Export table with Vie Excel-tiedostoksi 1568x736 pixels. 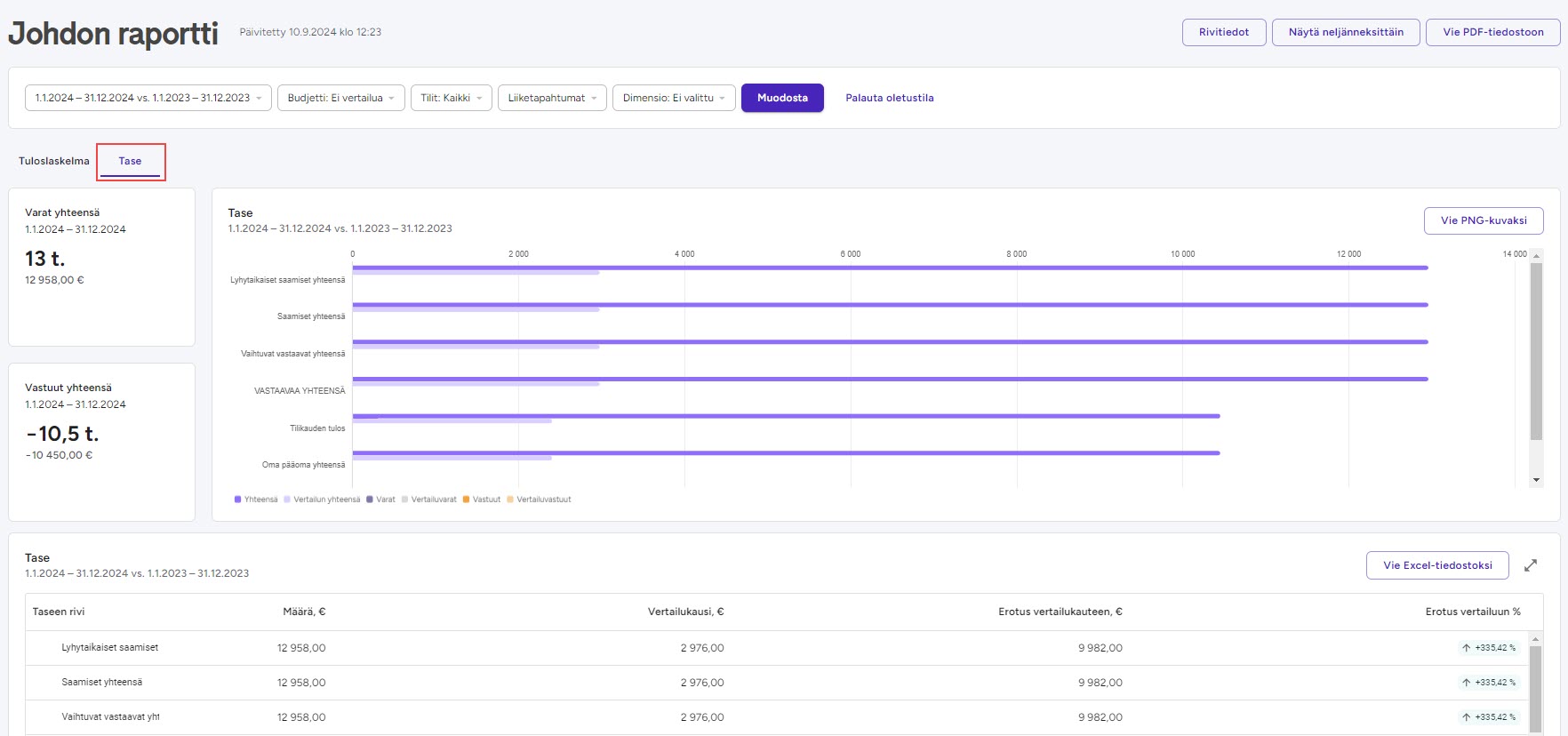point(1437,565)
